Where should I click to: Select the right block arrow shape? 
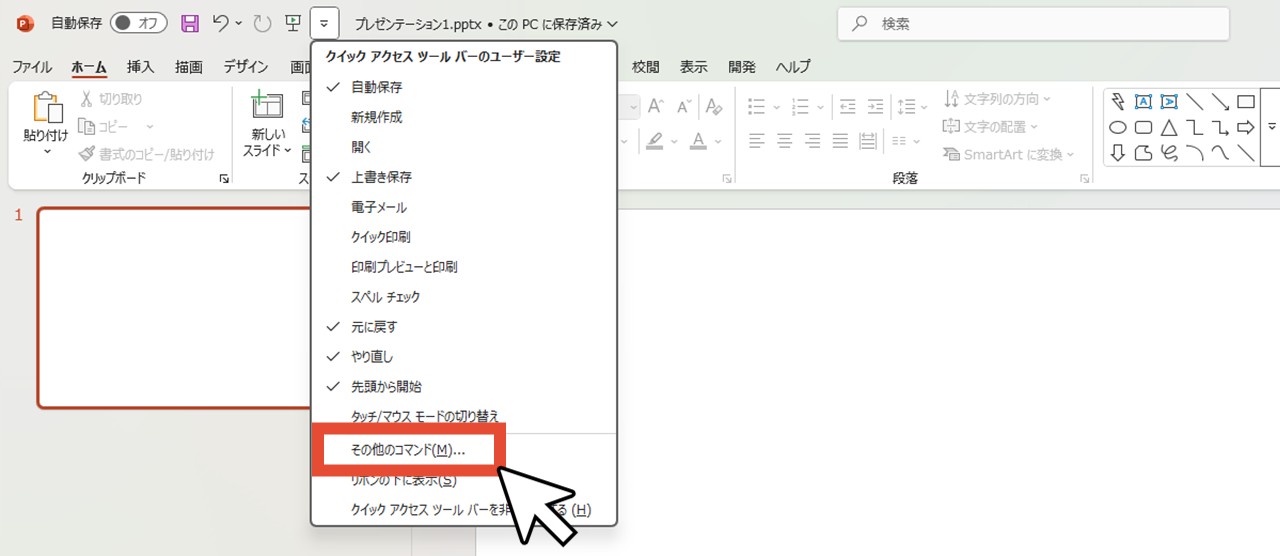point(1246,127)
